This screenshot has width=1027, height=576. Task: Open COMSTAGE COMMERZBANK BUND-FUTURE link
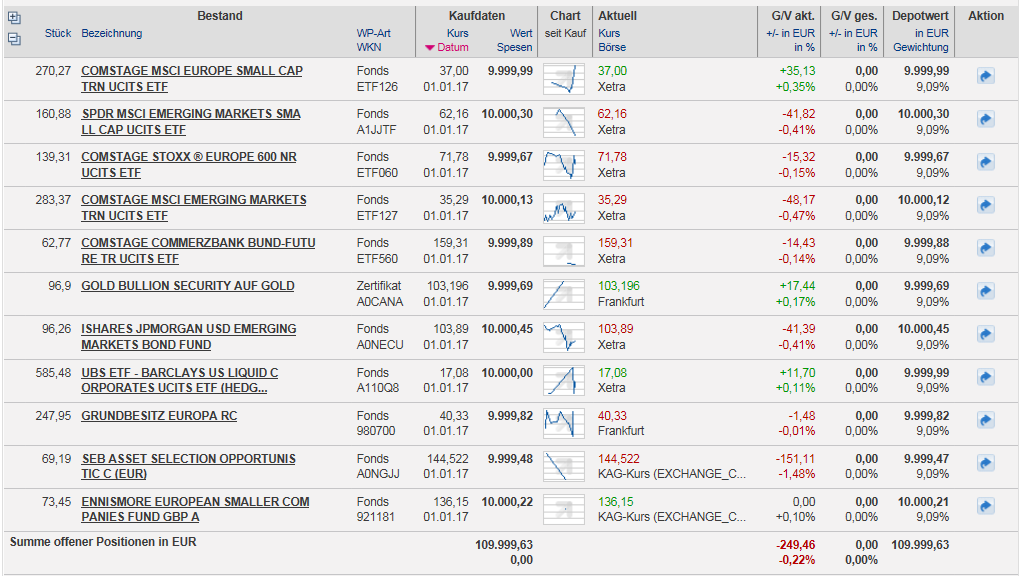(198, 251)
